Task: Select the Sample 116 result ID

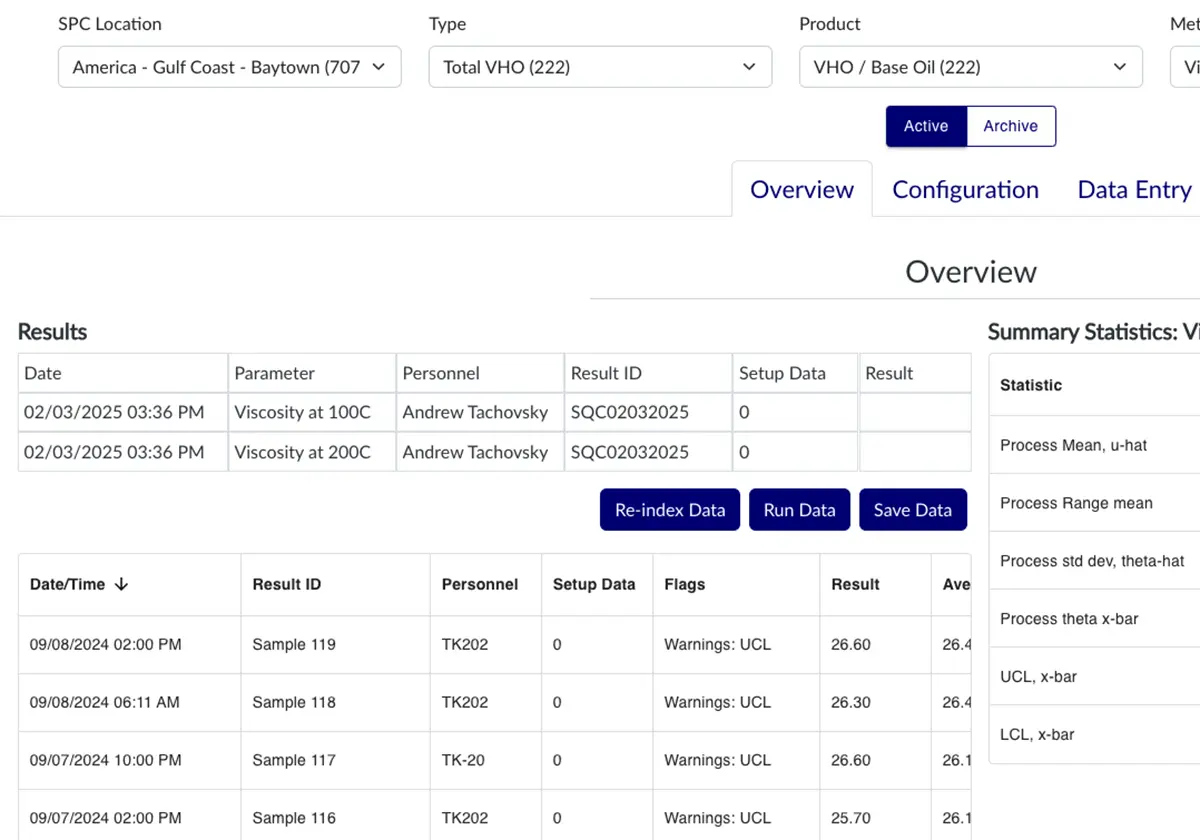Action: 294,819
